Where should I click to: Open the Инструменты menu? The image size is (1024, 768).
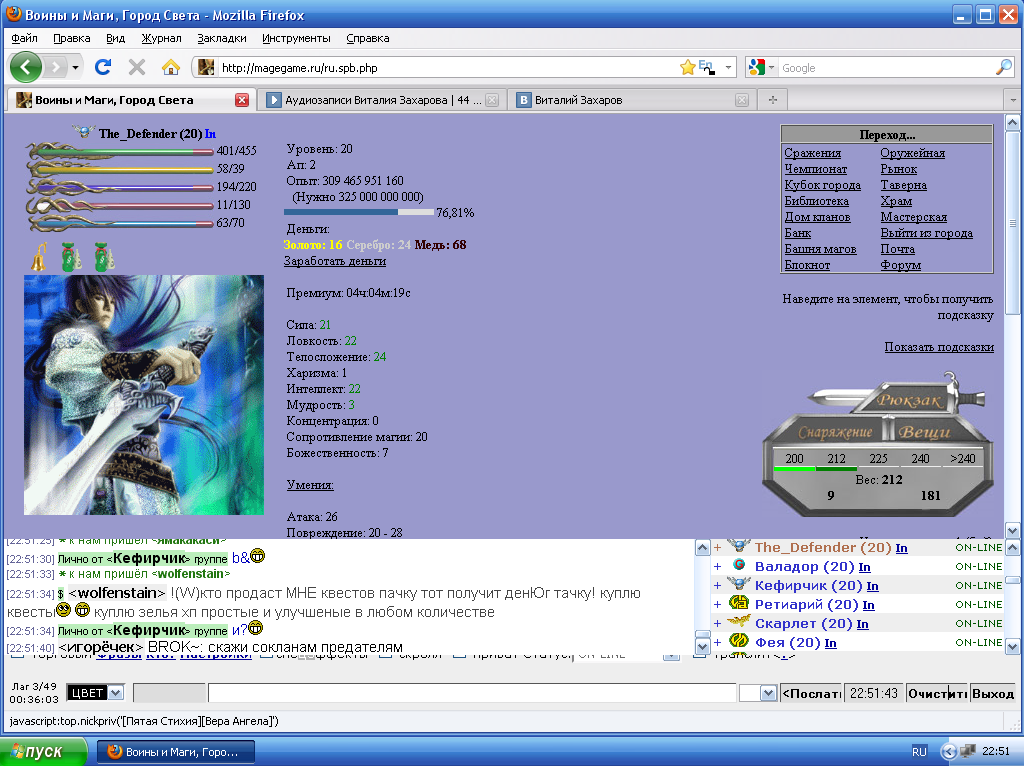click(296, 38)
